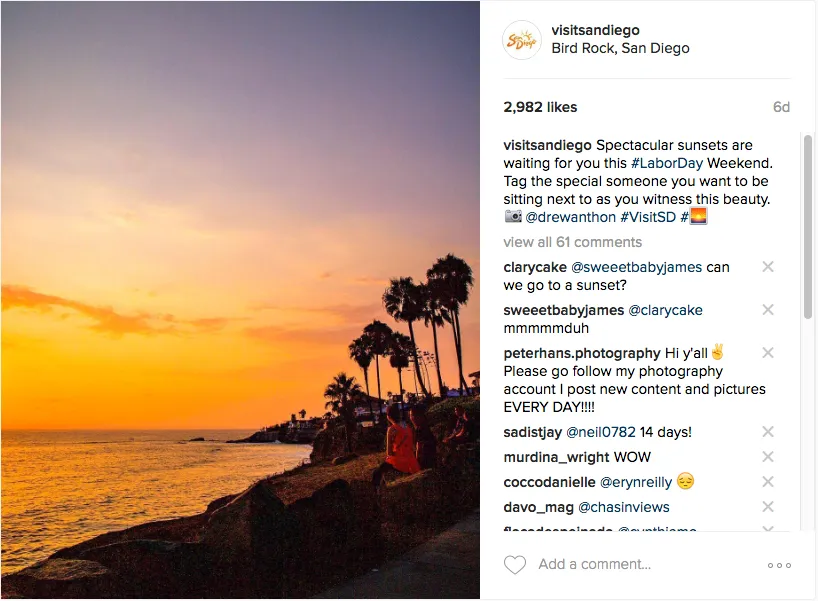Viewport: 818px width, 601px height.
Task: Dismiss sweeetbabyjames's comment with the X
Action: point(768,310)
